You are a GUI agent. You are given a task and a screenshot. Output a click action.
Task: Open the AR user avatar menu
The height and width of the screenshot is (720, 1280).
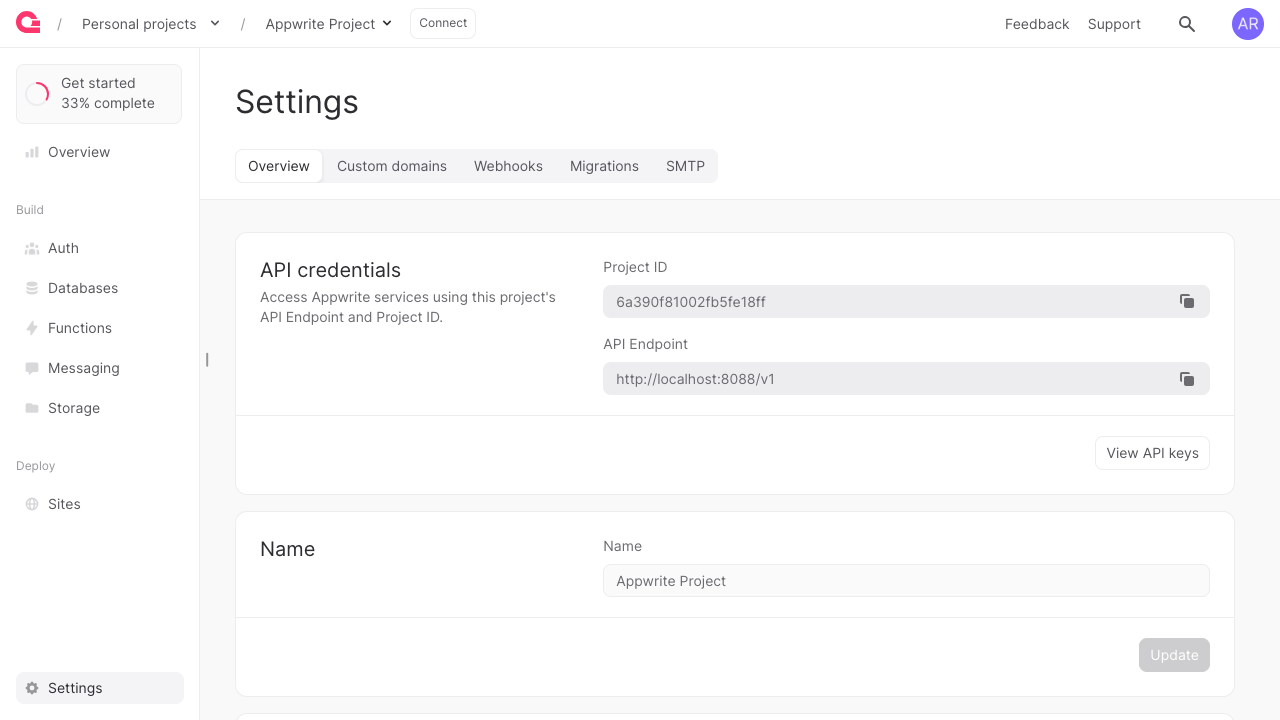tap(1248, 24)
